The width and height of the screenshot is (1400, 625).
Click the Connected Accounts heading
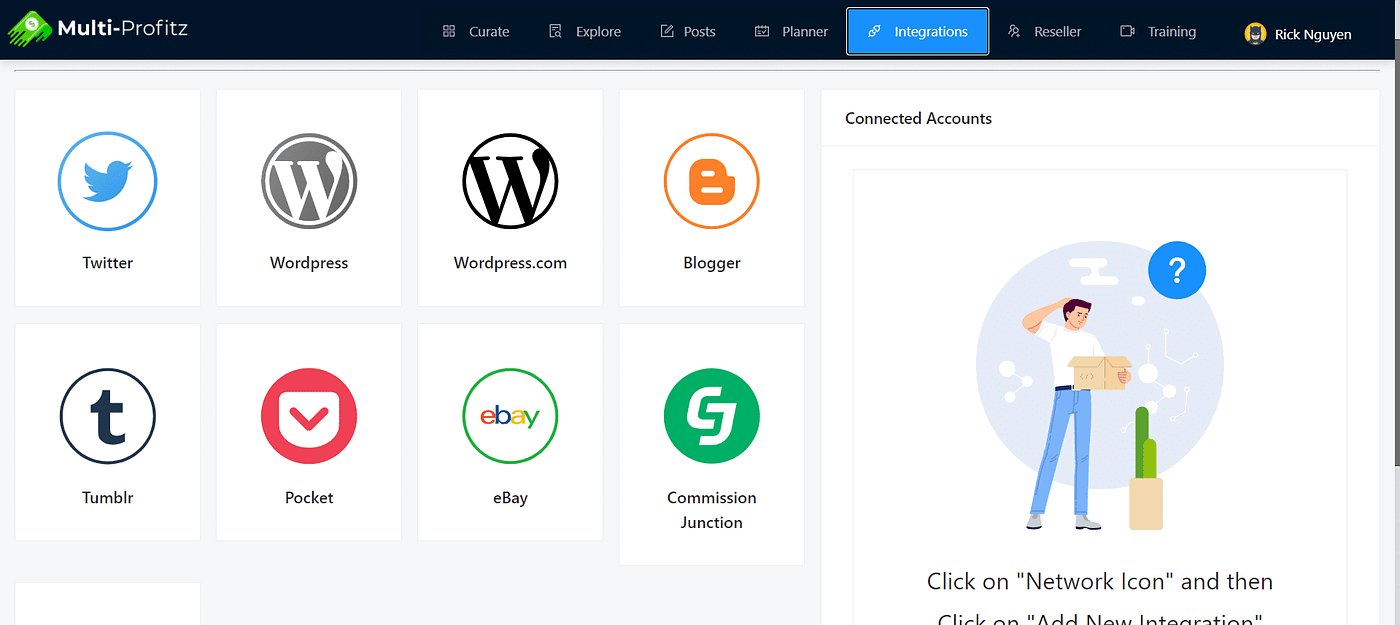click(x=918, y=118)
